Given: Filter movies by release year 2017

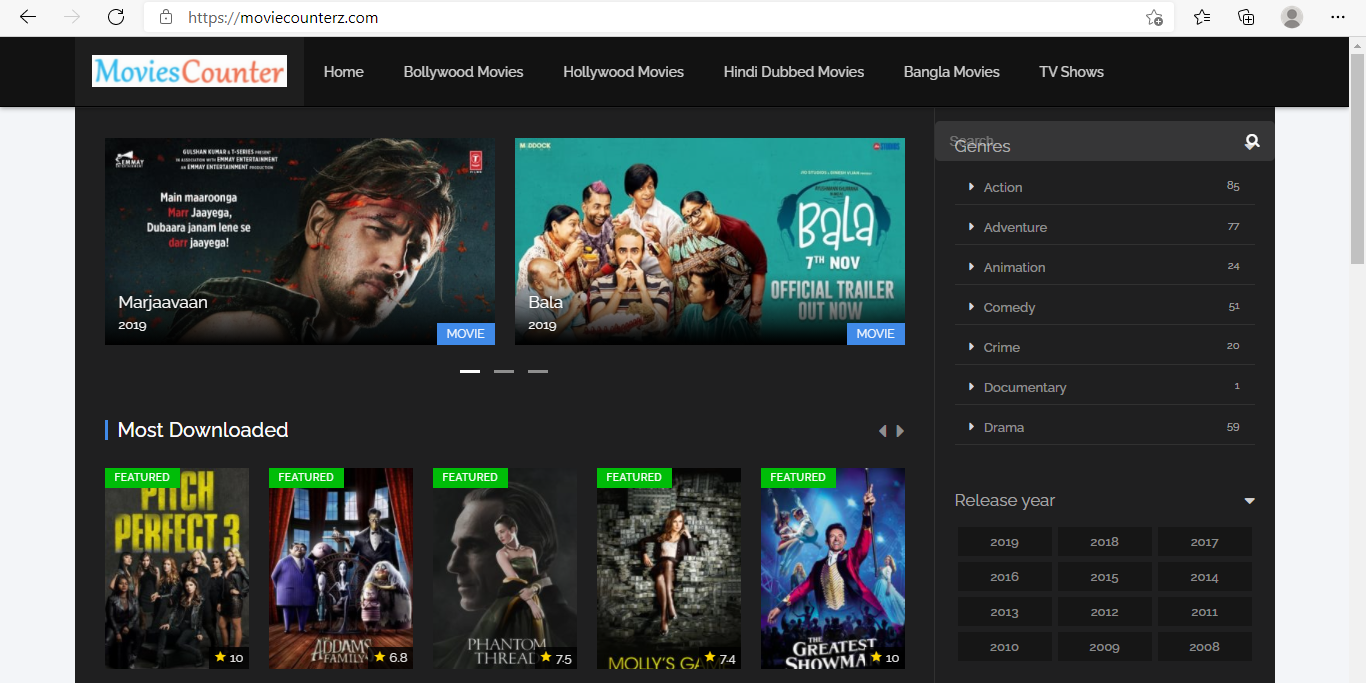Looking at the screenshot, I should point(1204,542).
